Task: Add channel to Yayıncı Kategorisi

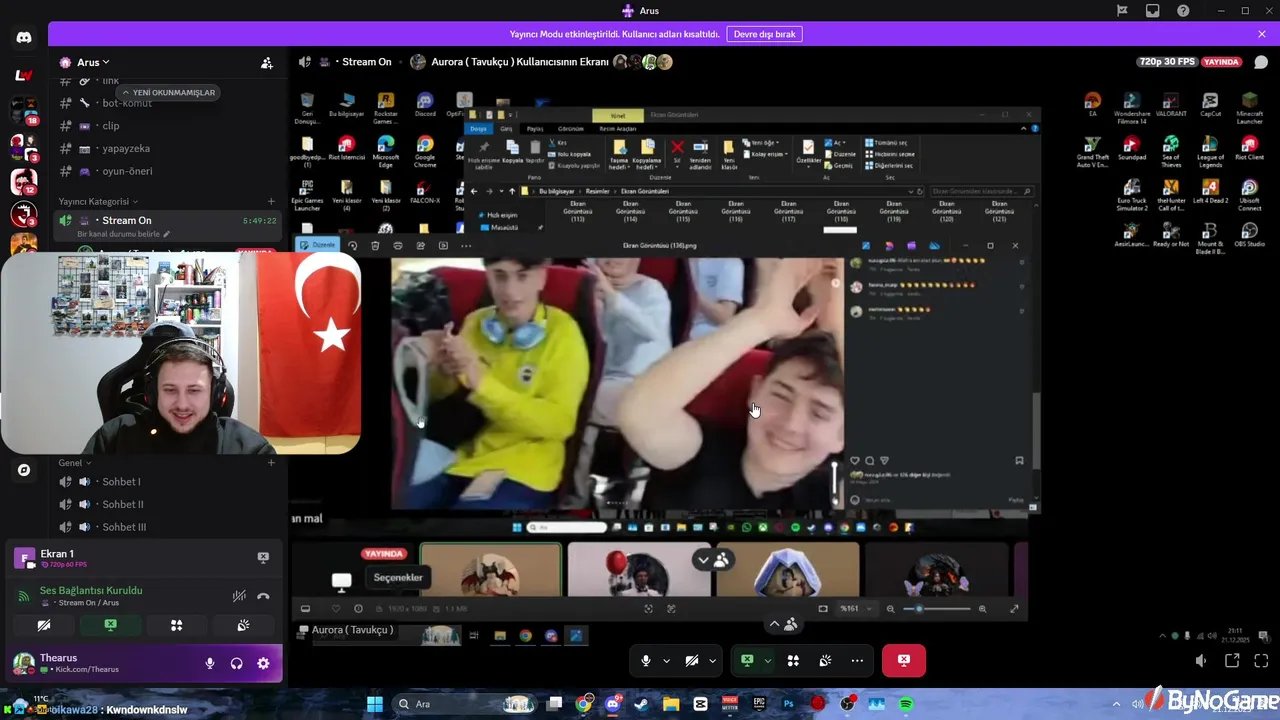Action: tap(271, 201)
